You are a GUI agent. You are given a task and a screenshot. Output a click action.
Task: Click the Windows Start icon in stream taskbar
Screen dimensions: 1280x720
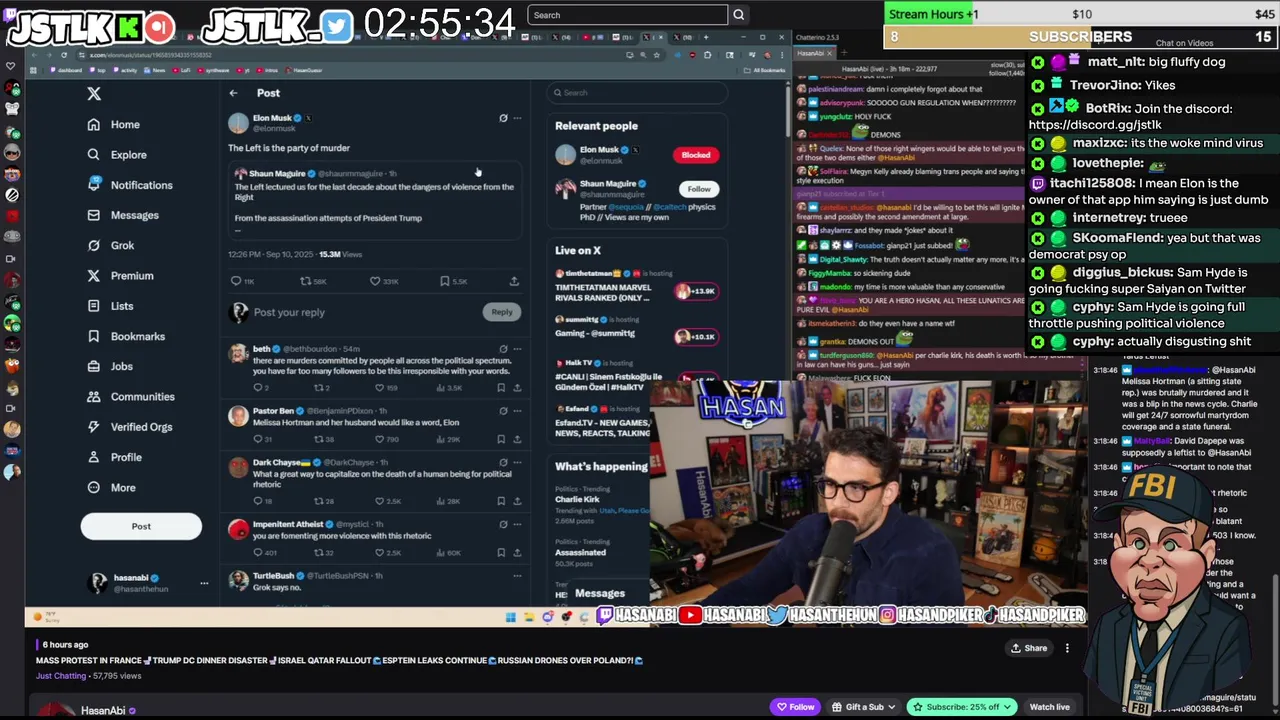[x=510, y=616]
